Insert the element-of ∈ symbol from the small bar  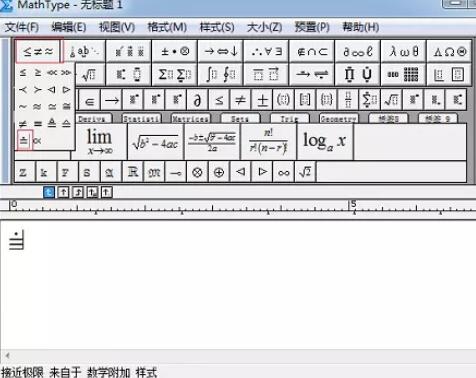click(89, 100)
